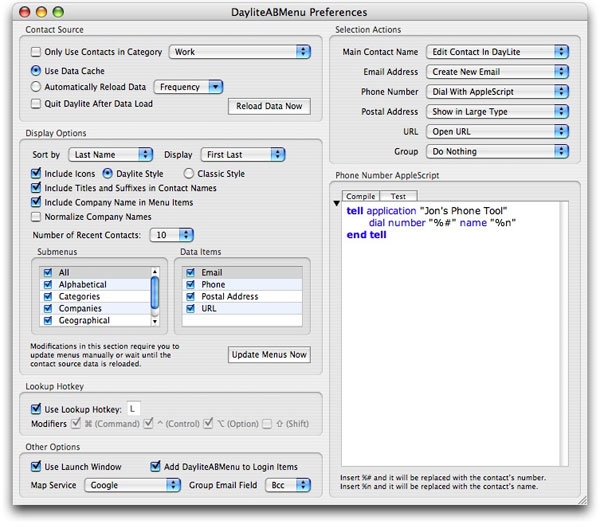Screen dimensions: 600x527
Task: Toggle the Control modifier checkbox
Action: [149, 423]
